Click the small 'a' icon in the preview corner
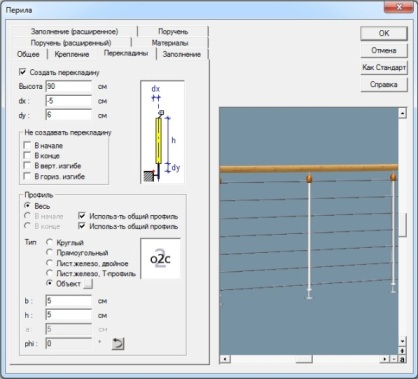Screen dimensions: 418x379 [402, 359]
